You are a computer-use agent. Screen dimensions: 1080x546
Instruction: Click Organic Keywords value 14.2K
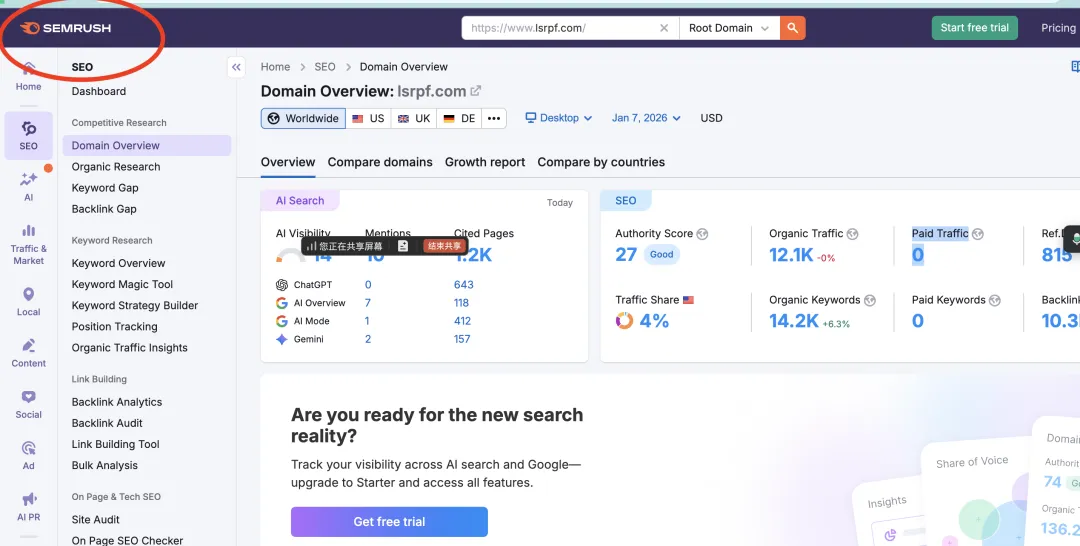[794, 321]
